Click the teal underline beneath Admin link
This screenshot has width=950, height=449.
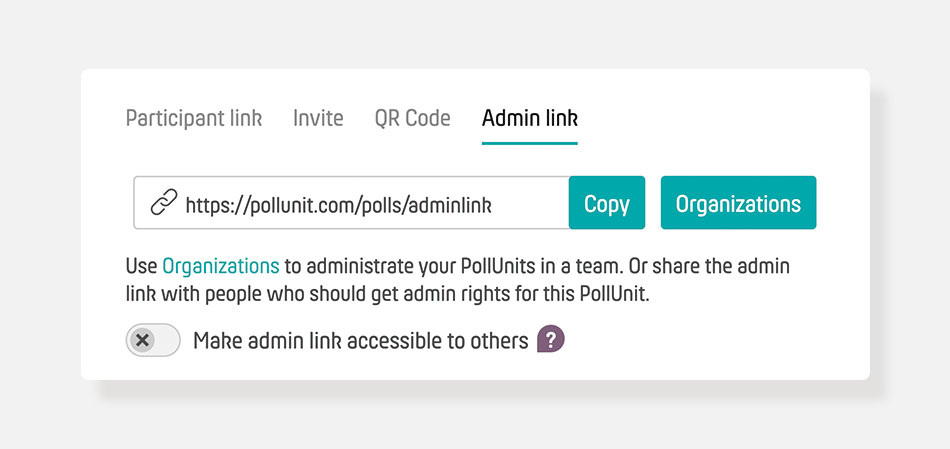click(x=530, y=144)
